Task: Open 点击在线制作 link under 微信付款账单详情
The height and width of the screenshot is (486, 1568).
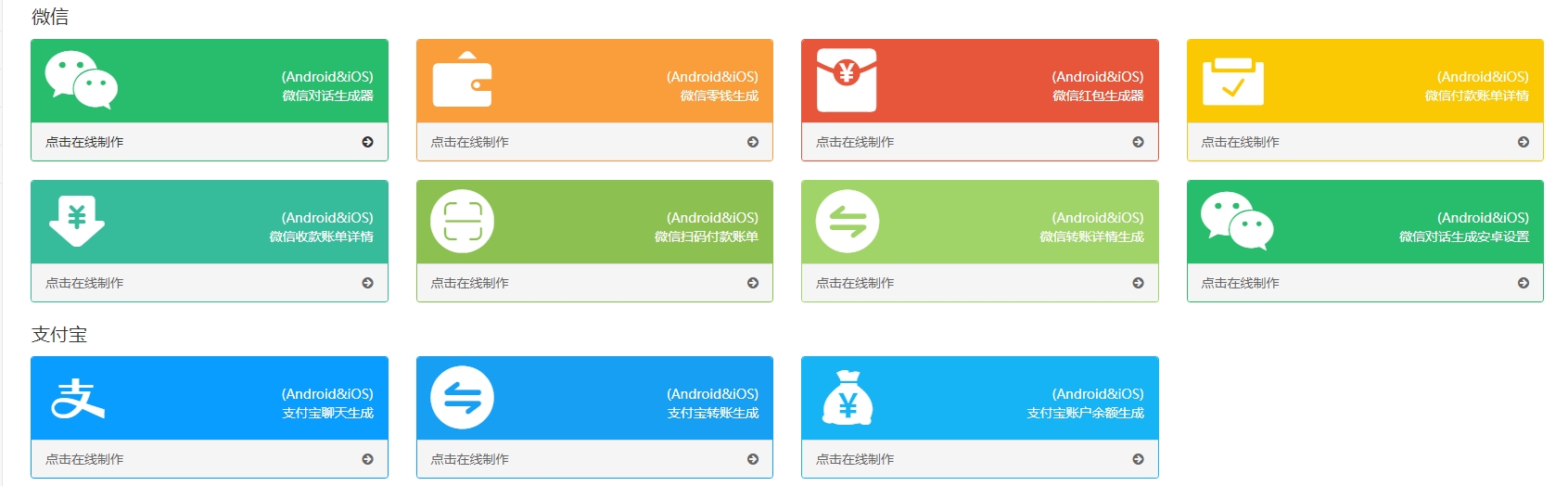Action: pos(1240,142)
